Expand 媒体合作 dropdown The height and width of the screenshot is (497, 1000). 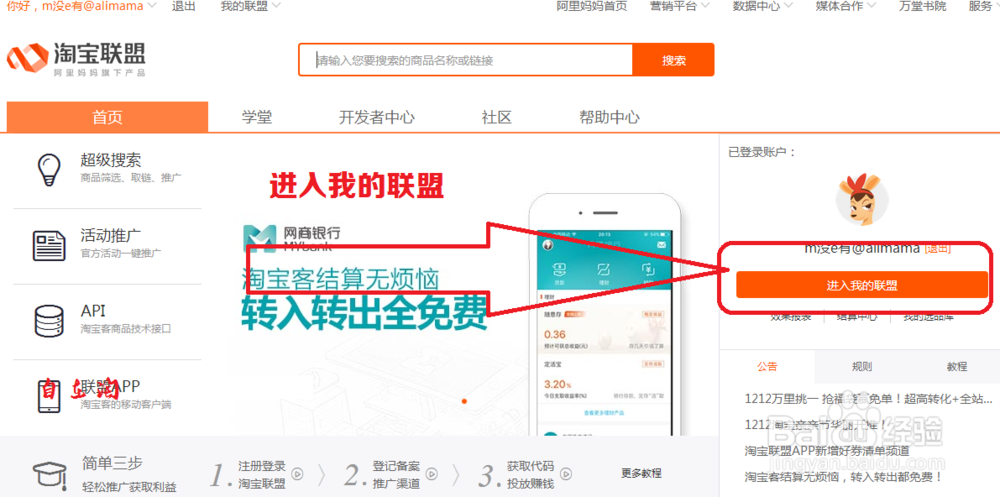point(871,6)
